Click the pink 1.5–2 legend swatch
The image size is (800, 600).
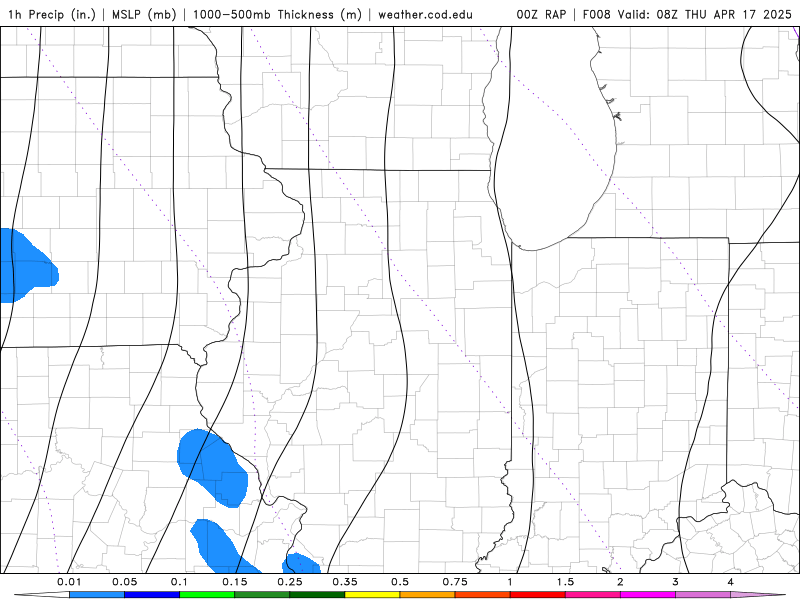click(593, 595)
